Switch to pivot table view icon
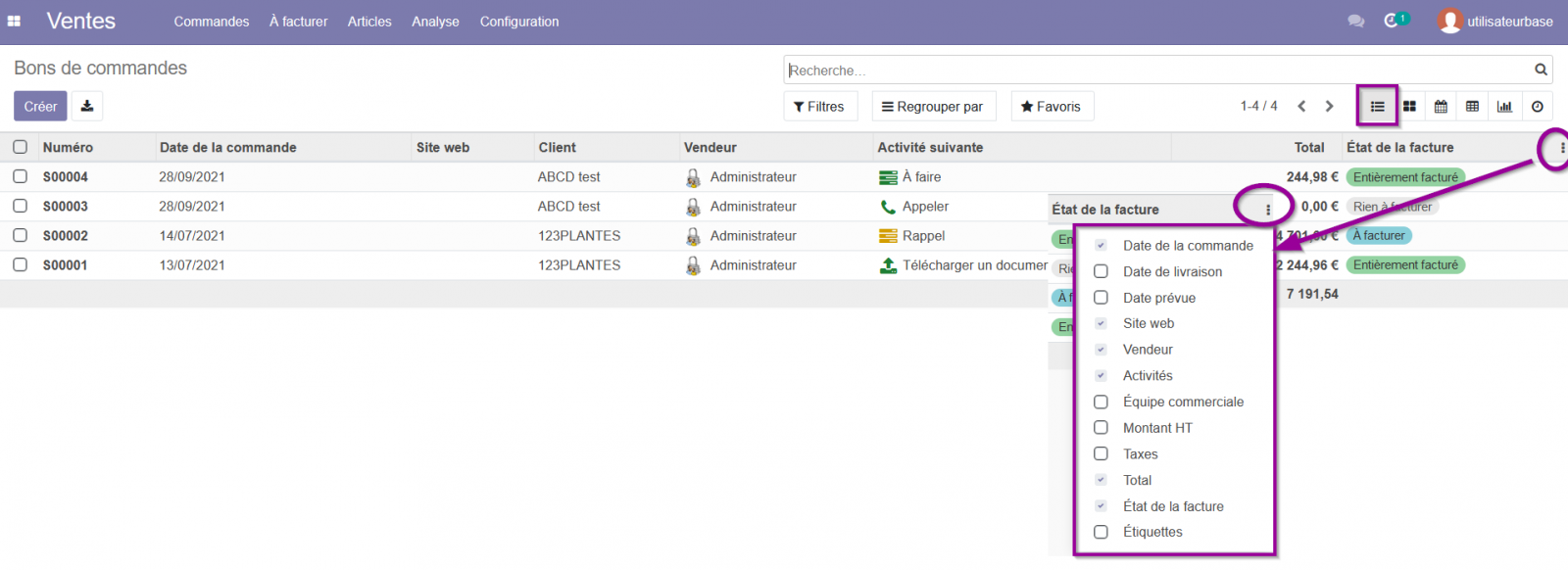This screenshot has height=570, width=1568. coord(1472,106)
